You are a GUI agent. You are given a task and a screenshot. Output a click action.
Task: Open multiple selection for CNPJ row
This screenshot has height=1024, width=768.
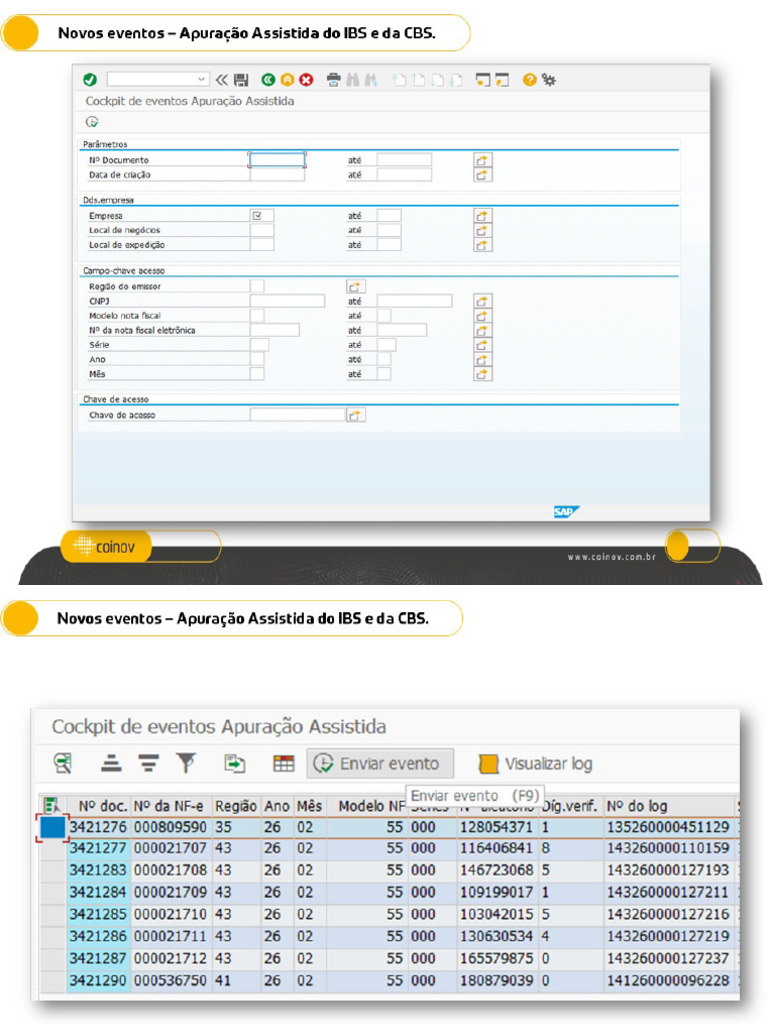coord(483,301)
